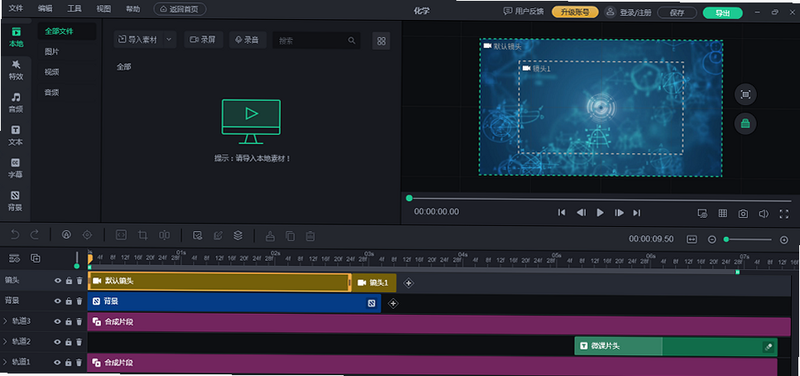Expand the 轨道3 track row
Screen dimensions: 800x376
[5, 321]
